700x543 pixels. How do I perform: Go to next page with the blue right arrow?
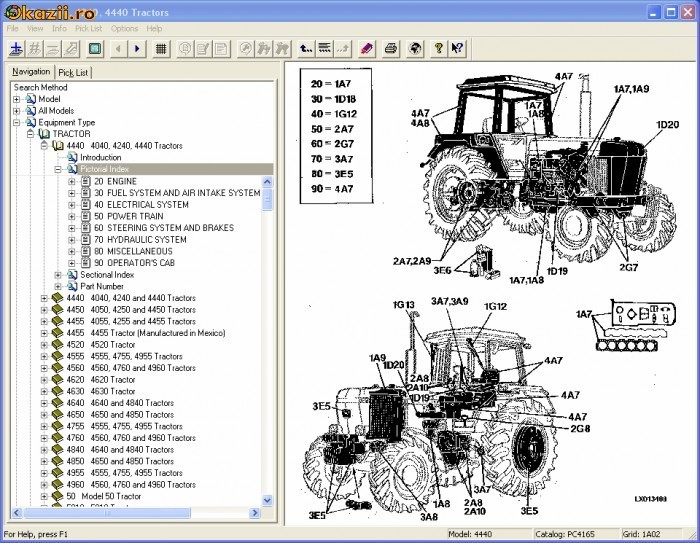(x=137, y=49)
